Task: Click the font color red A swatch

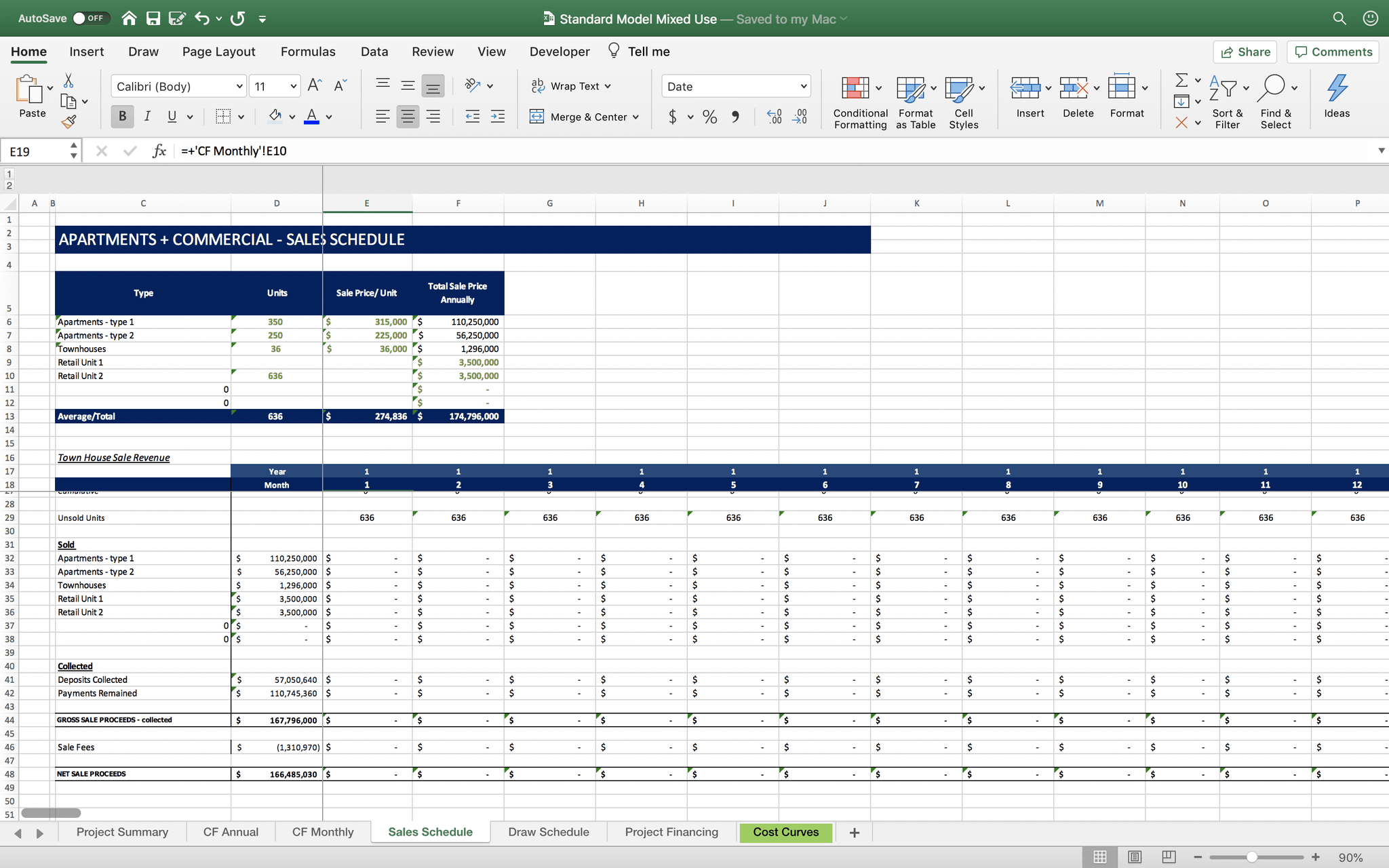Action: click(311, 117)
